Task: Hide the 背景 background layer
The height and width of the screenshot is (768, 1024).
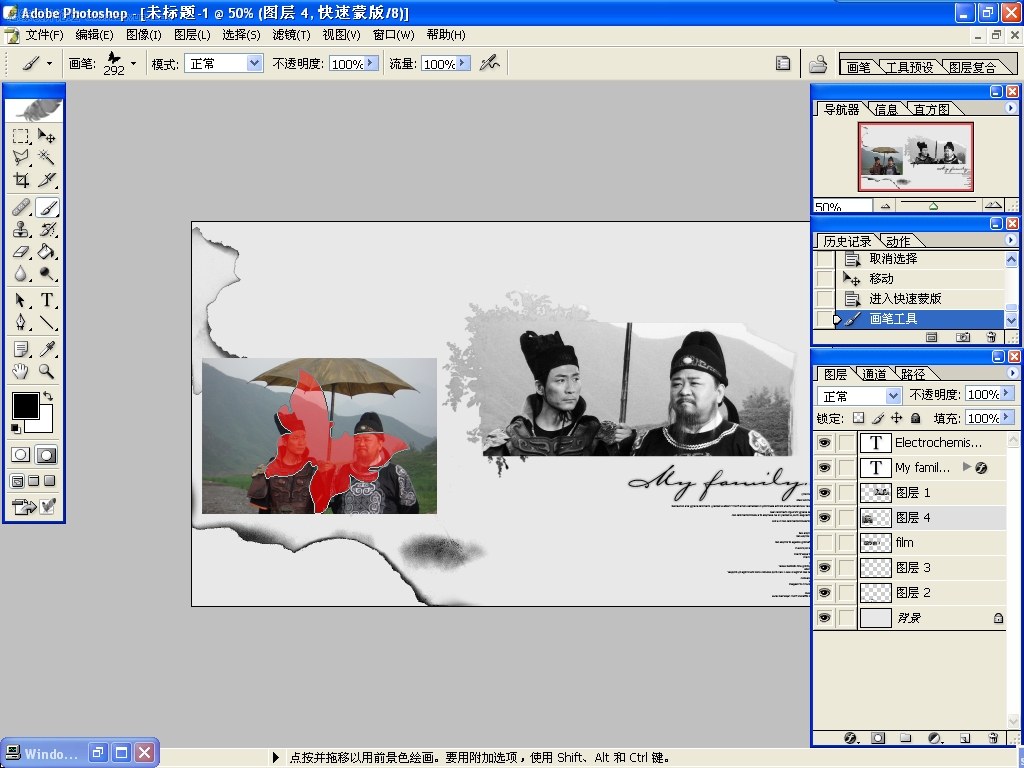Action: (x=824, y=618)
